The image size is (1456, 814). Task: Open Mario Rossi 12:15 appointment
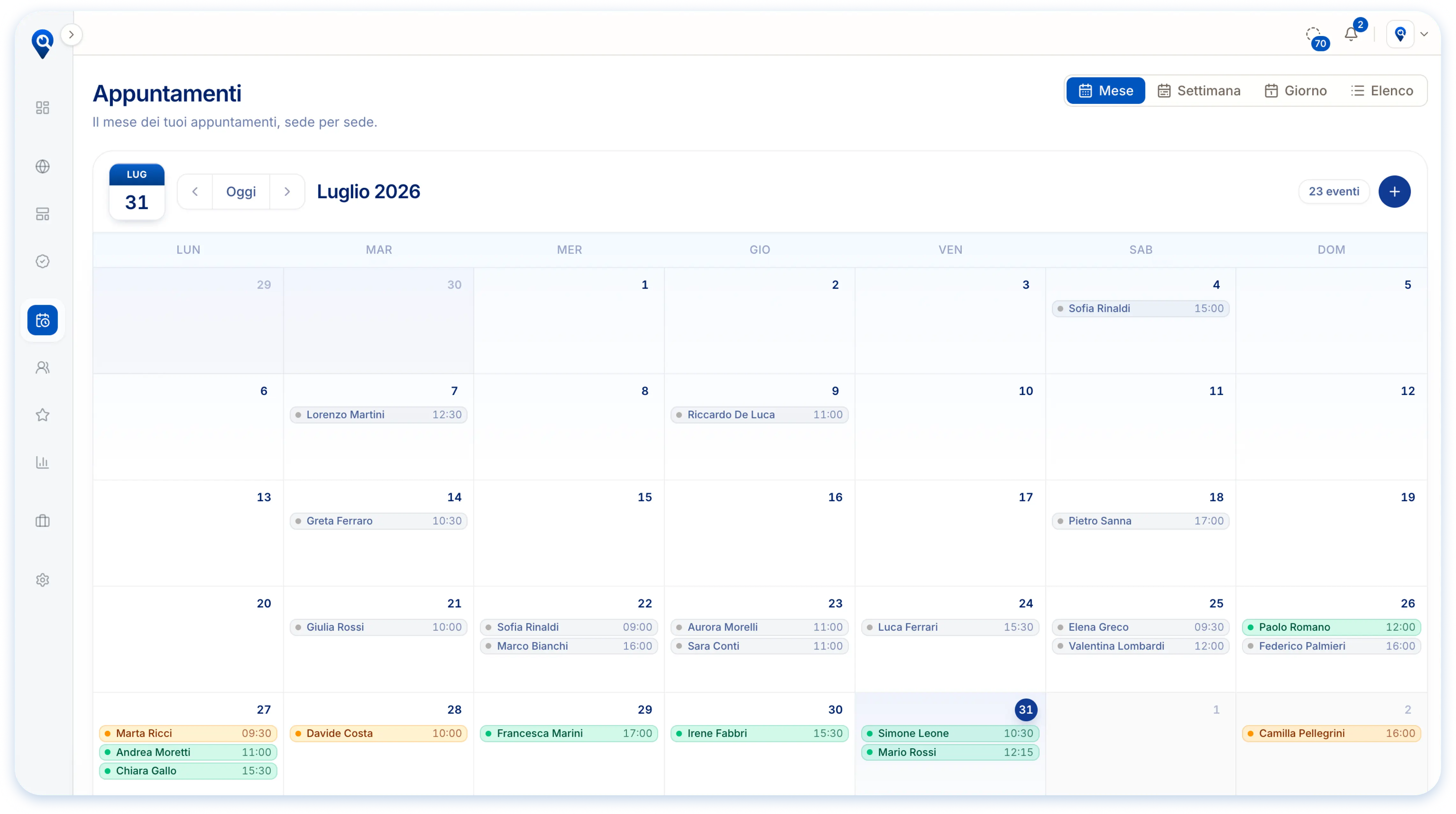[x=950, y=752]
